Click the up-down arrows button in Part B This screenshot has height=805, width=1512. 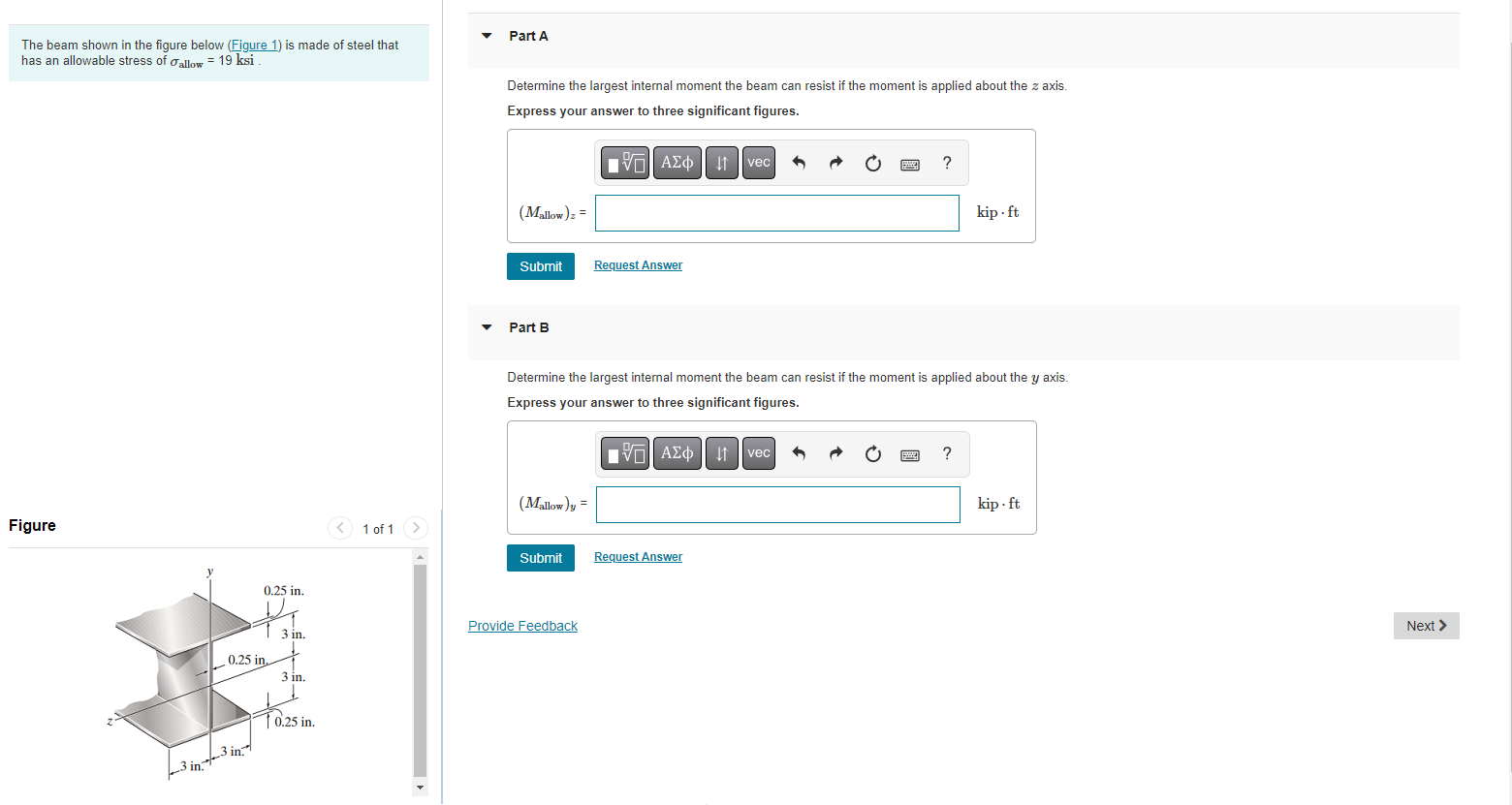(721, 453)
